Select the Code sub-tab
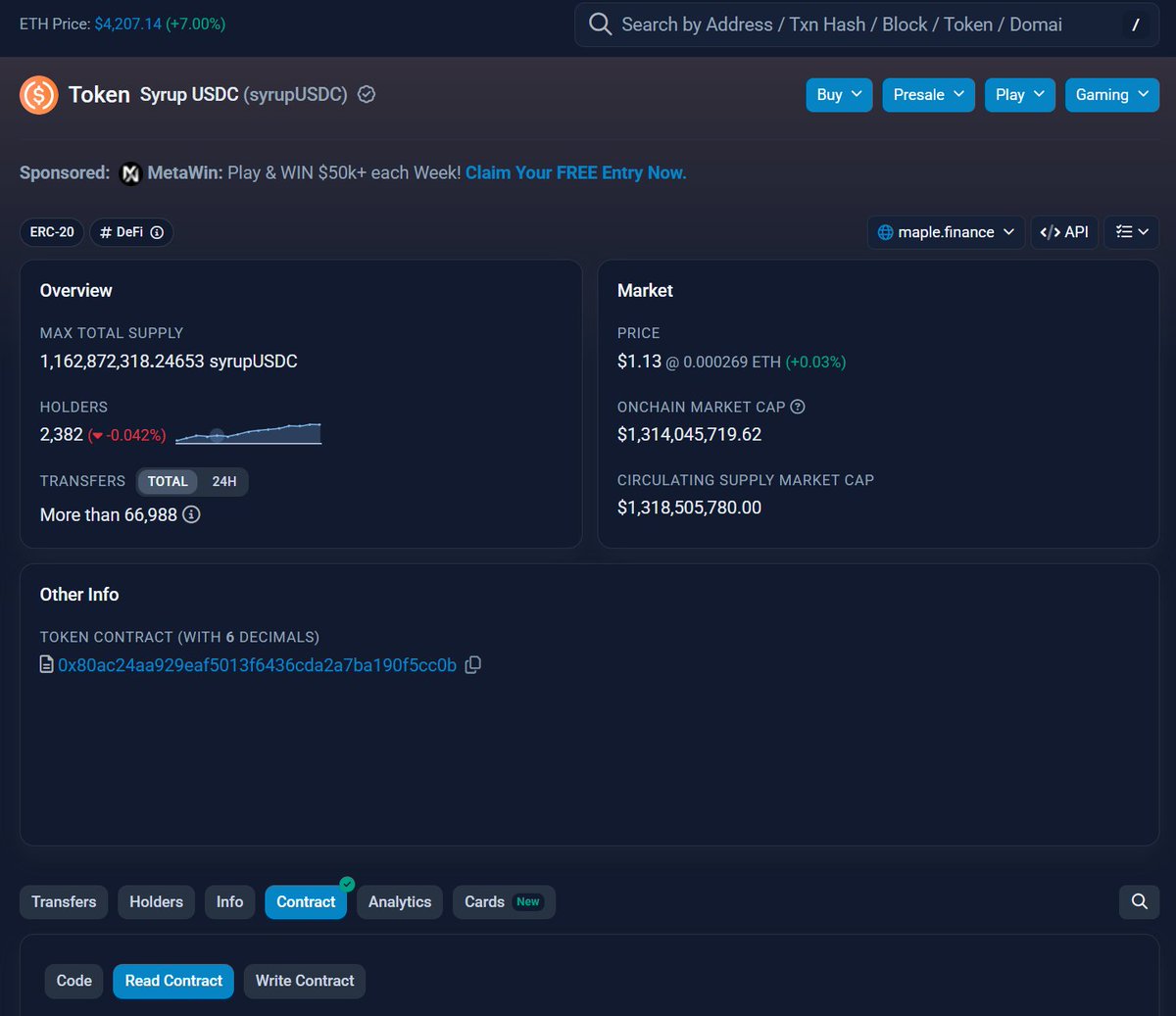Screen dimensions: 1176x1016 click(x=74, y=981)
